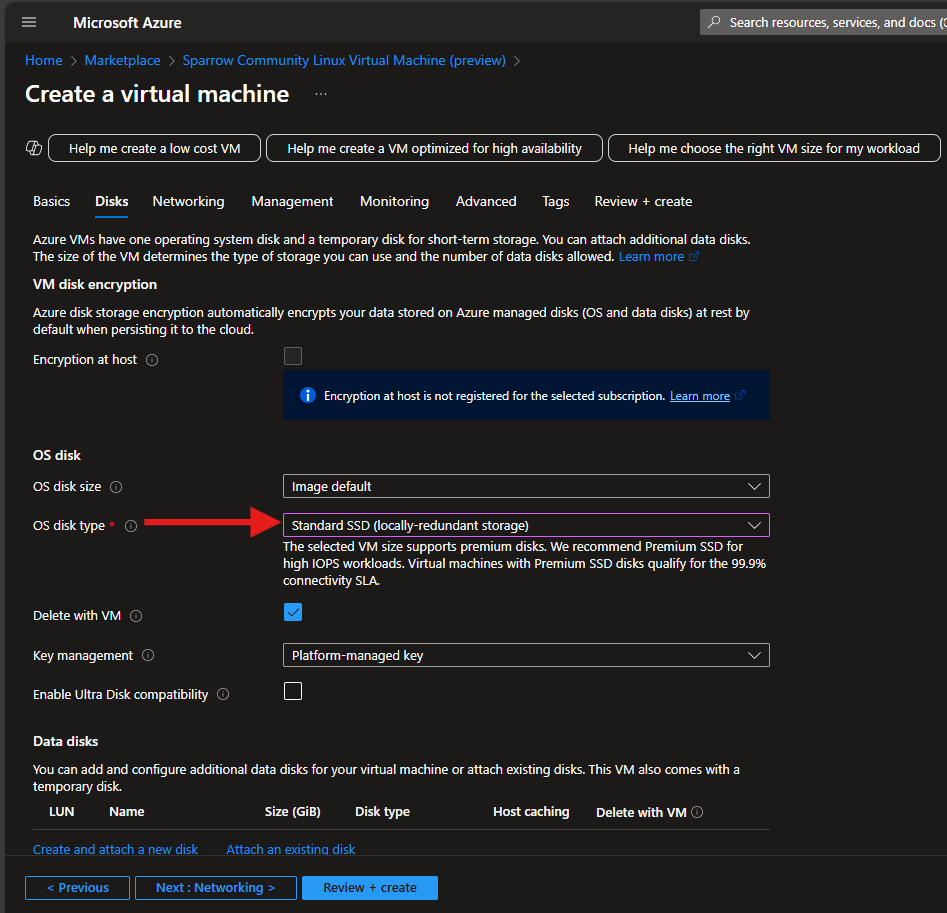947x913 pixels.
Task: Enable the Encryption at host checkbox
Action: (x=292, y=355)
